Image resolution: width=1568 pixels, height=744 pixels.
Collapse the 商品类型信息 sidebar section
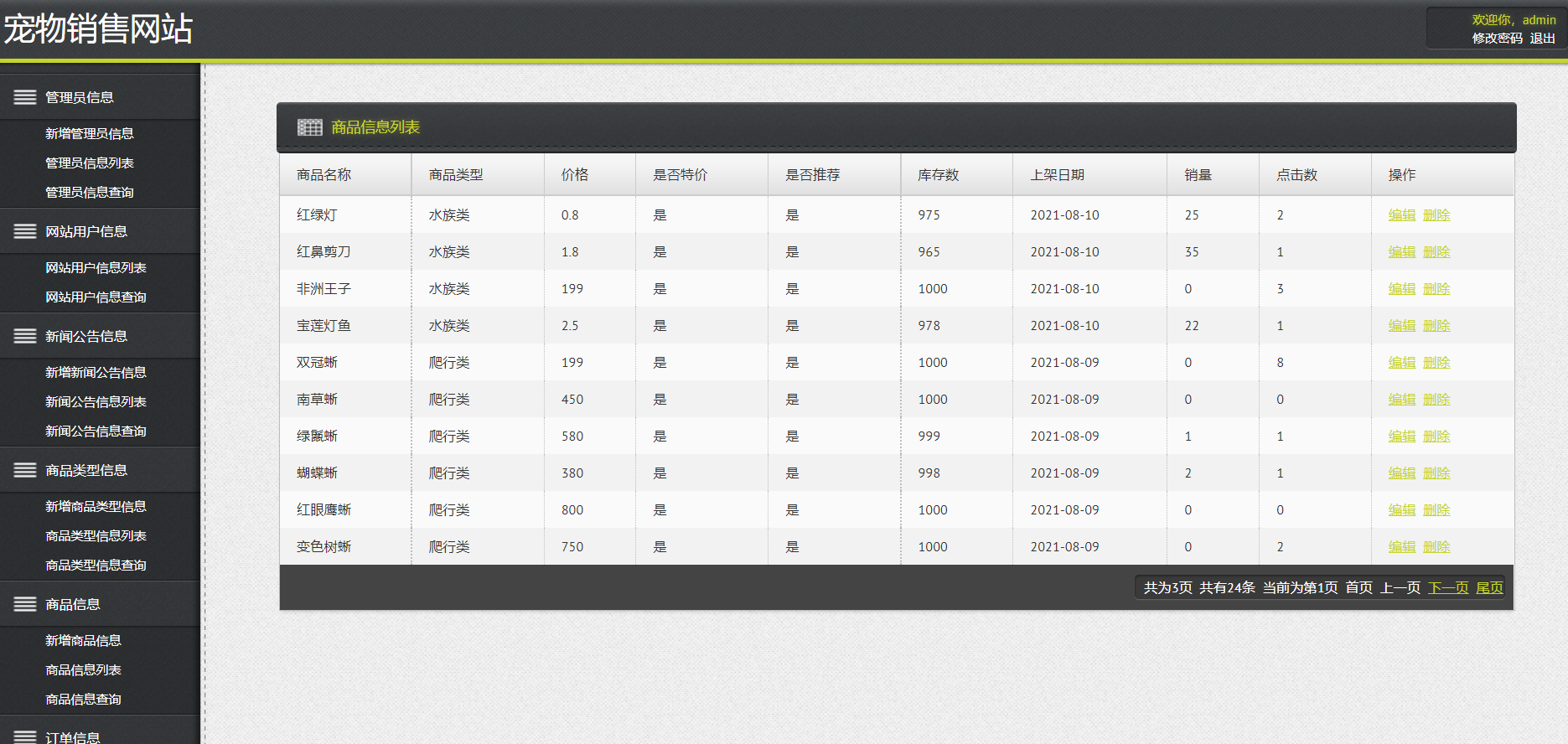pyautogui.click(x=100, y=470)
